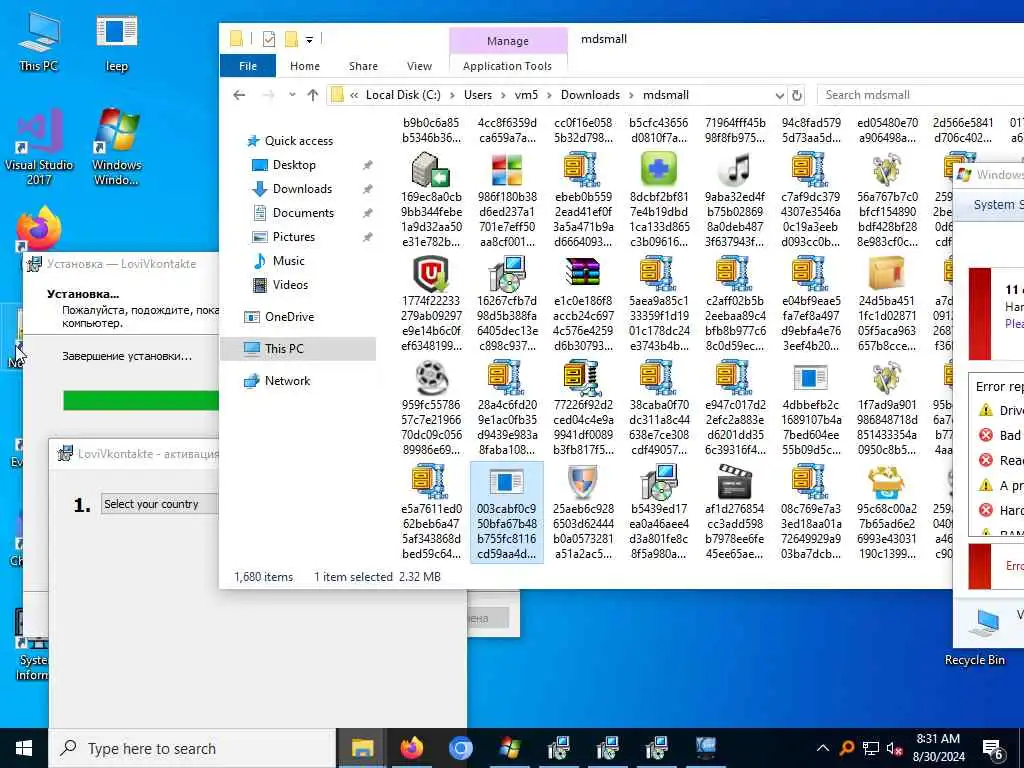The image size is (1024, 768).
Task: Open Firefox from the taskbar
Action: coord(411,748)
